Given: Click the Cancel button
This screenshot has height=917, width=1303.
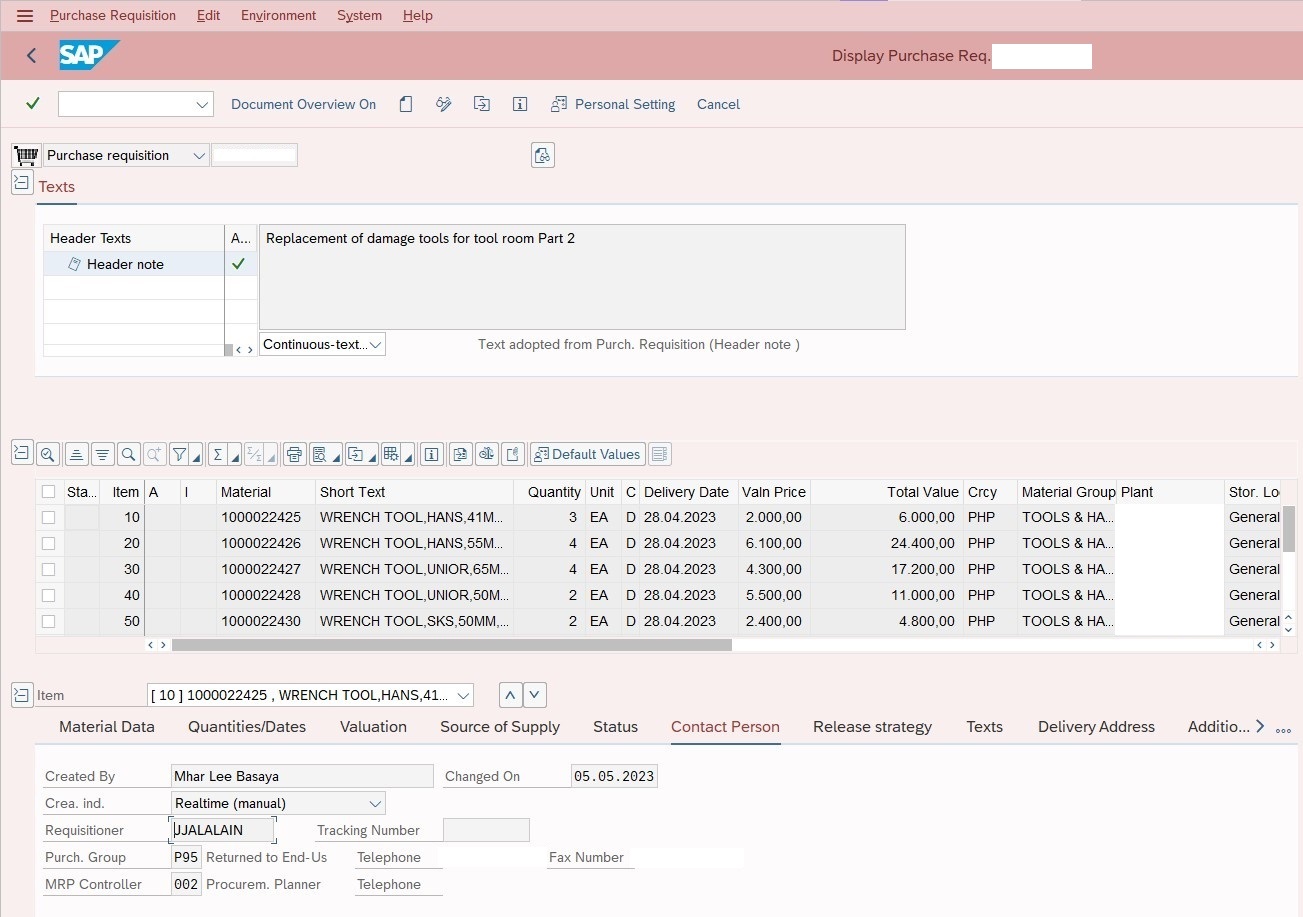Looking at the screenshot, I should click(718, 104).
